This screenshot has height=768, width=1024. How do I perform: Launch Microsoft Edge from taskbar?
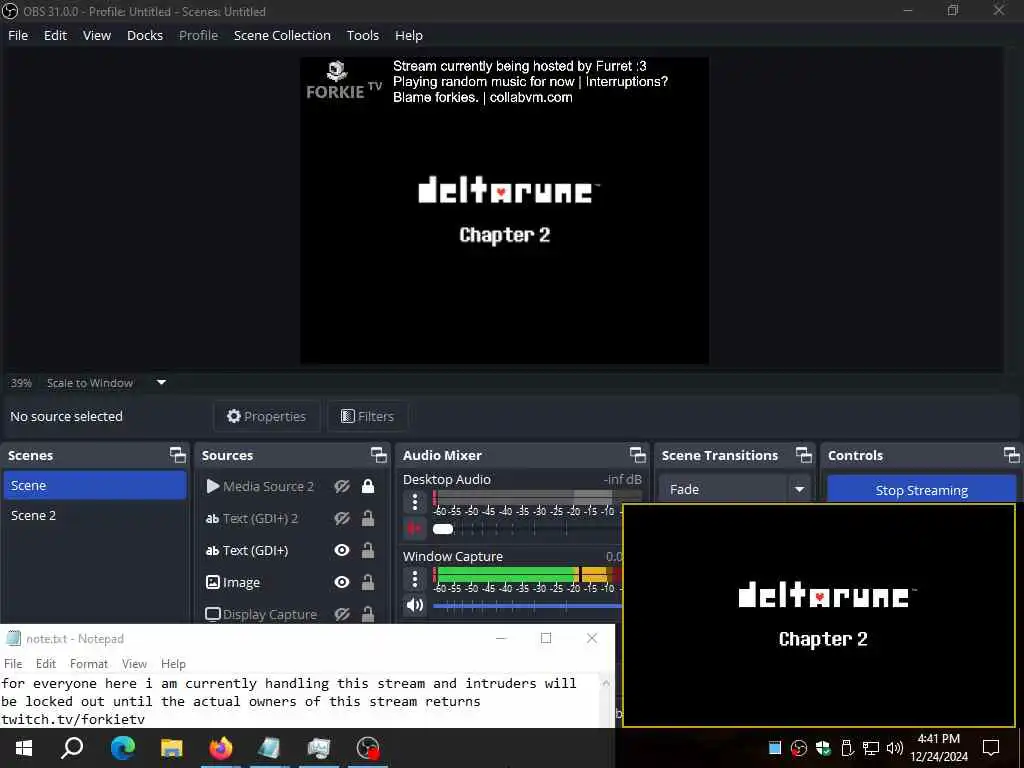click(x=122, y=748)
